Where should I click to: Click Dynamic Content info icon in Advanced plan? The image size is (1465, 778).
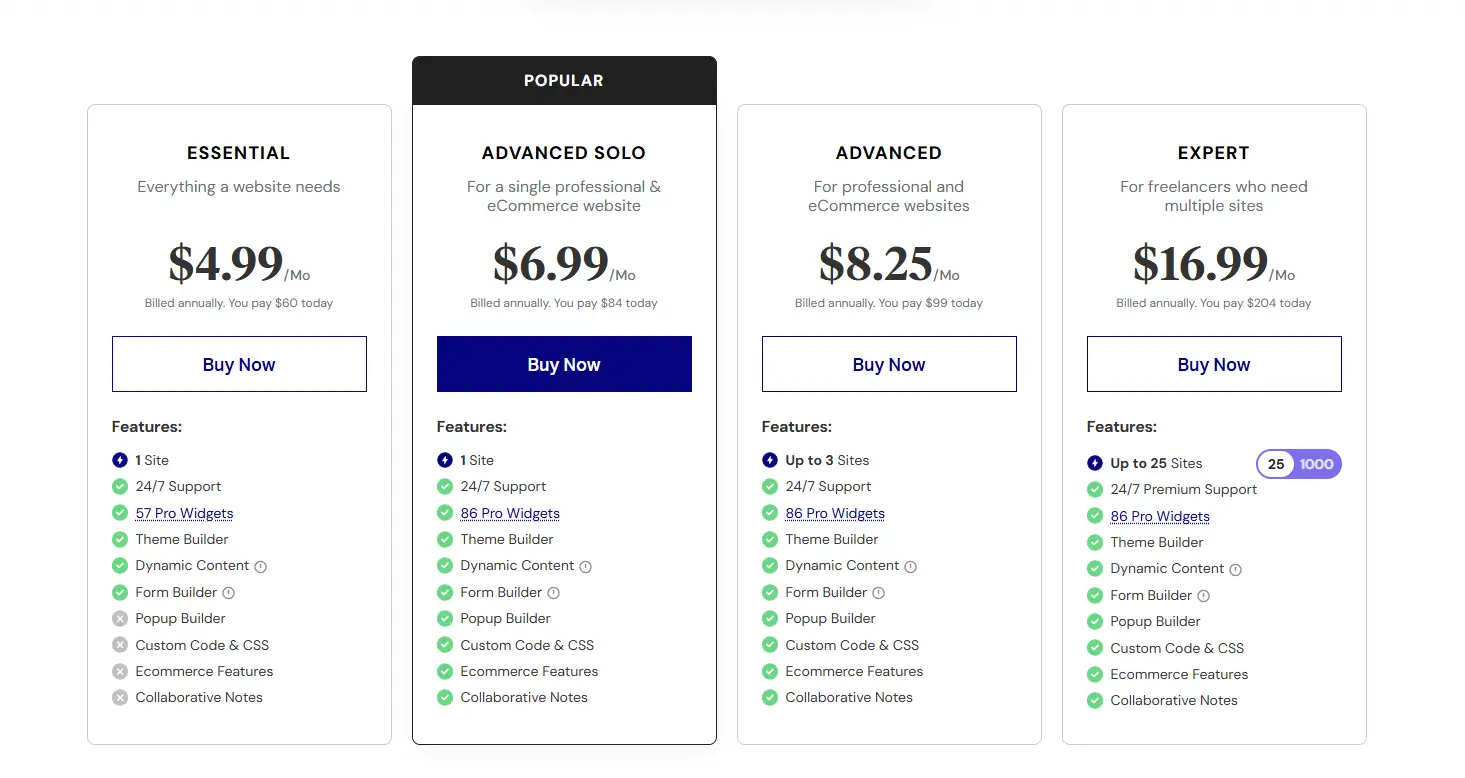coord(911,566)
